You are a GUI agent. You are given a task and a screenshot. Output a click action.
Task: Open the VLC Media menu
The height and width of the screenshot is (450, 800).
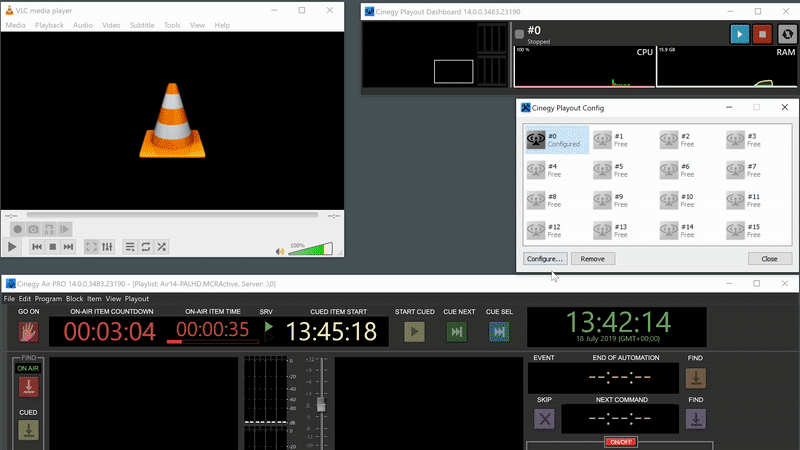point(15,25)
